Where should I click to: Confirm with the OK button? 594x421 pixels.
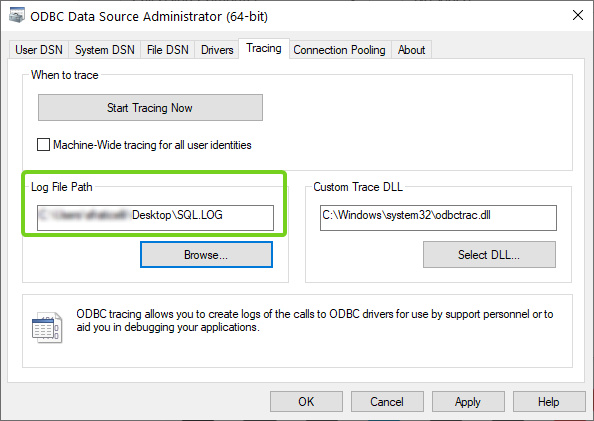tap(306, 401)
